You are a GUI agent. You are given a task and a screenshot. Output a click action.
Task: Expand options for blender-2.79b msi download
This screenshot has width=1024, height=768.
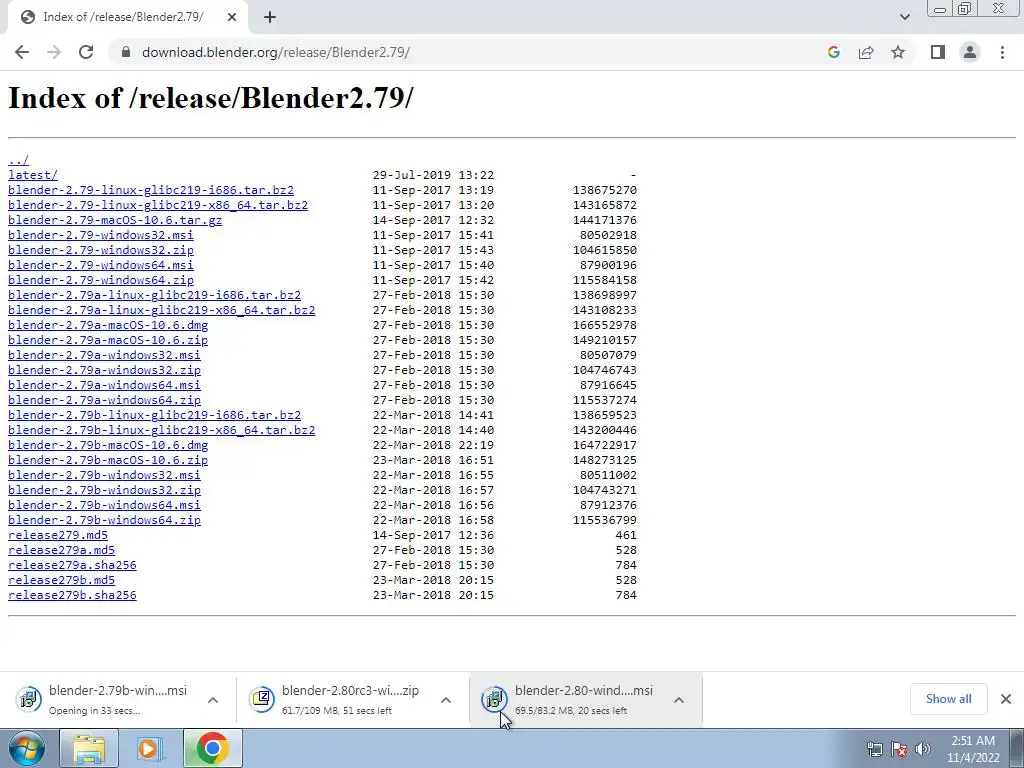click(x=213, y=700)
